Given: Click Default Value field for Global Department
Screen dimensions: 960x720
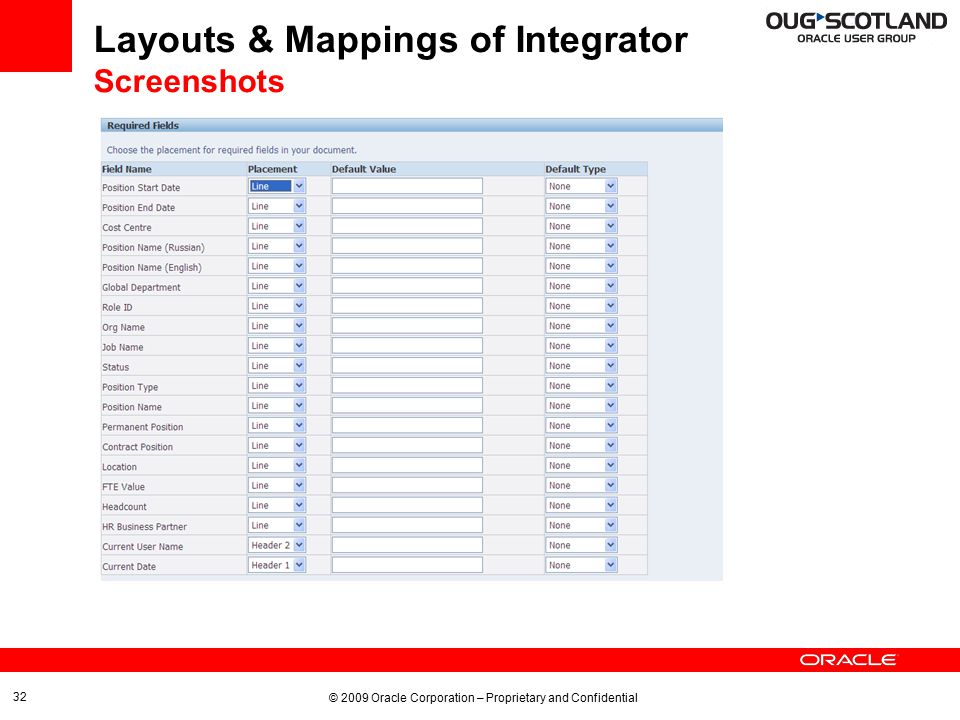Looking at the screenshot, I should coord(407,286).
